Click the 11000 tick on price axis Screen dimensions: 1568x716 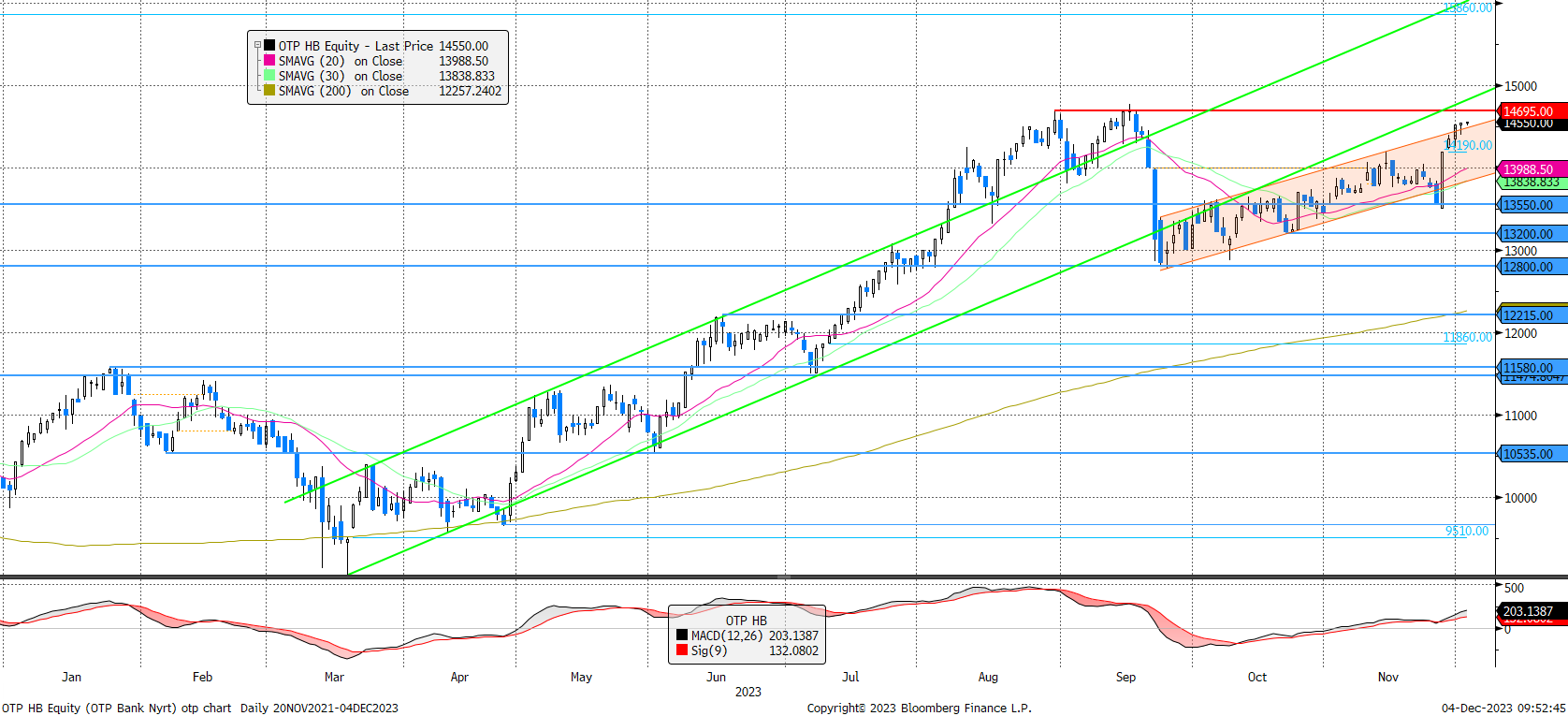pyautogui.click(x=1520, y=416)
